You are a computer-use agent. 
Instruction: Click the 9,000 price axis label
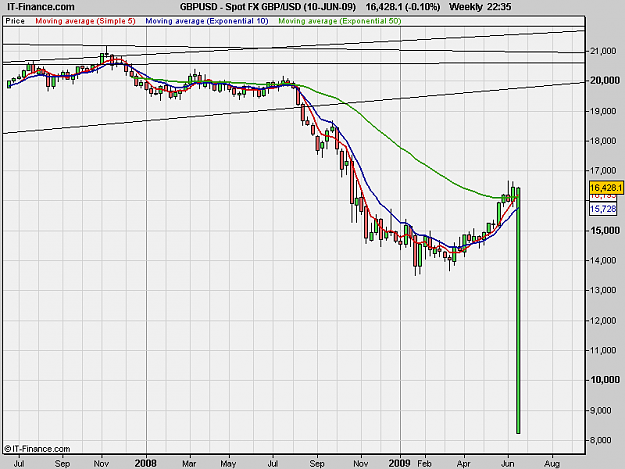(x=600, y=410)
